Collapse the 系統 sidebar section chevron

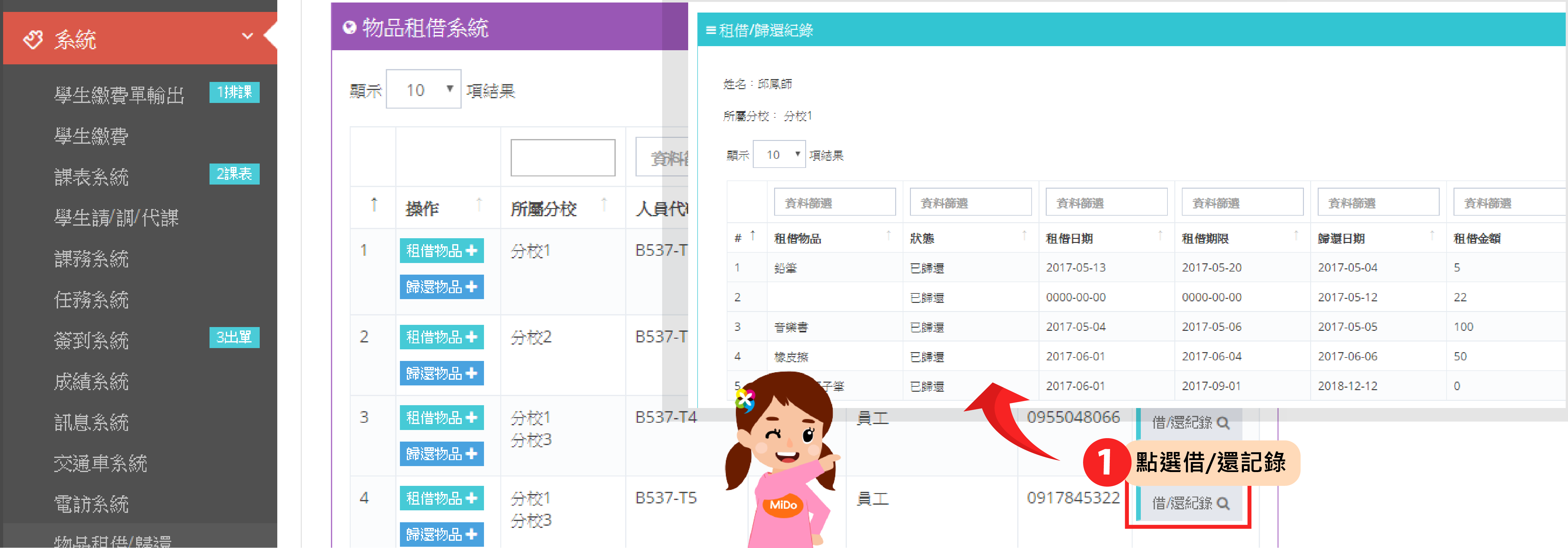[x=247, y=36]
